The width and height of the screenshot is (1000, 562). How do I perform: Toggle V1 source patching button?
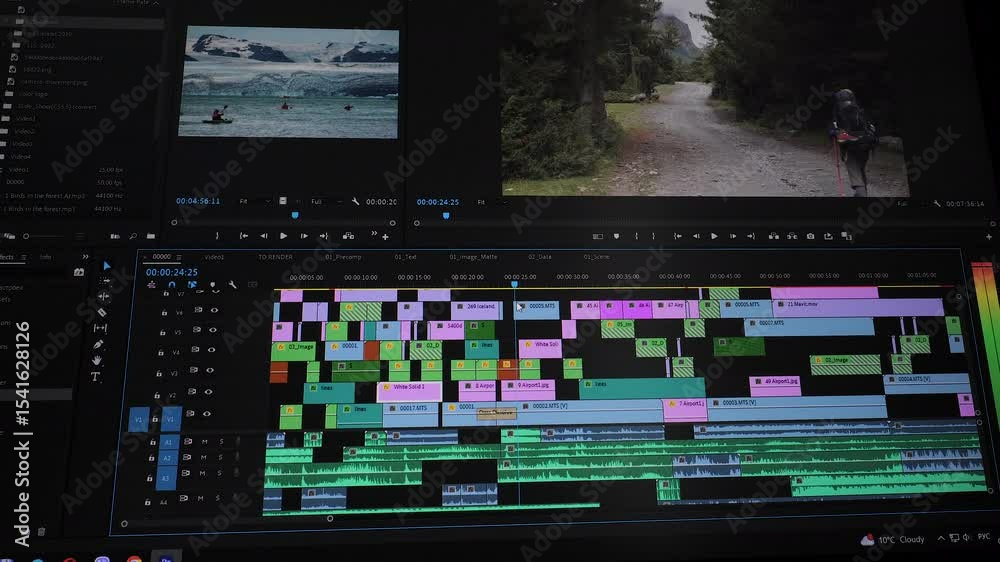click(x=138, y=419)
